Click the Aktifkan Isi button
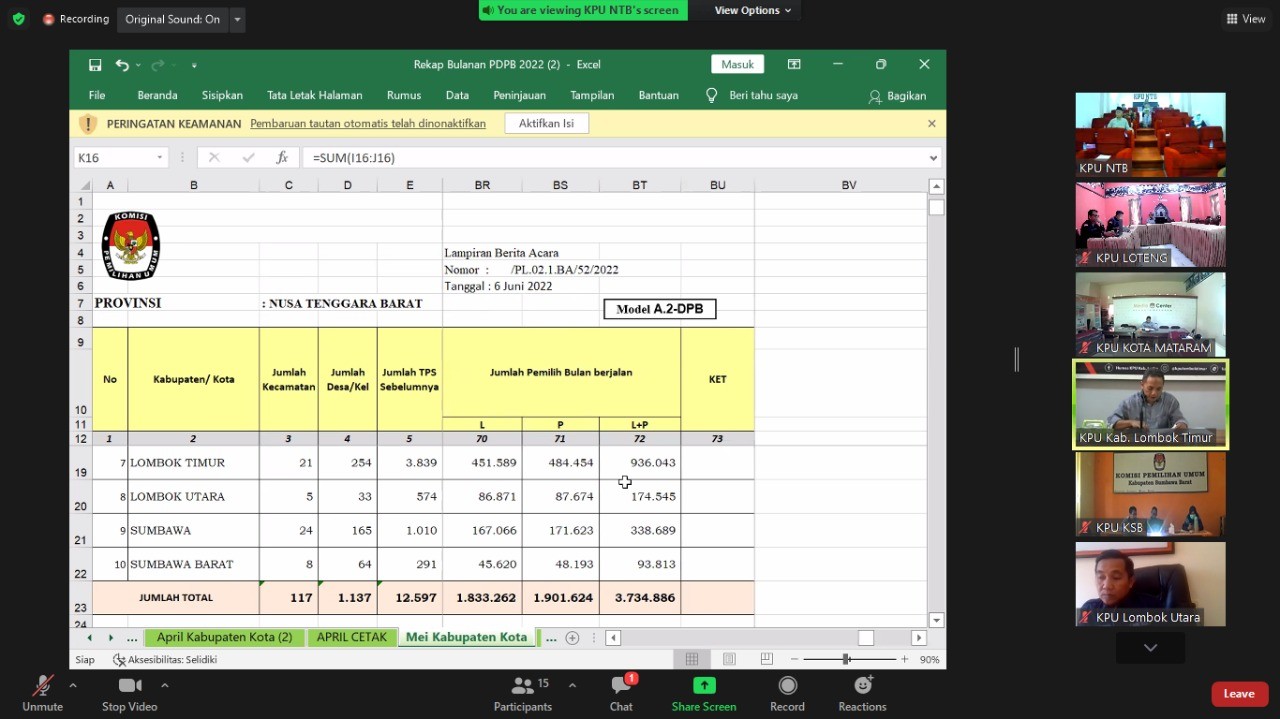1280x719 pixels. tap(546, 124)
